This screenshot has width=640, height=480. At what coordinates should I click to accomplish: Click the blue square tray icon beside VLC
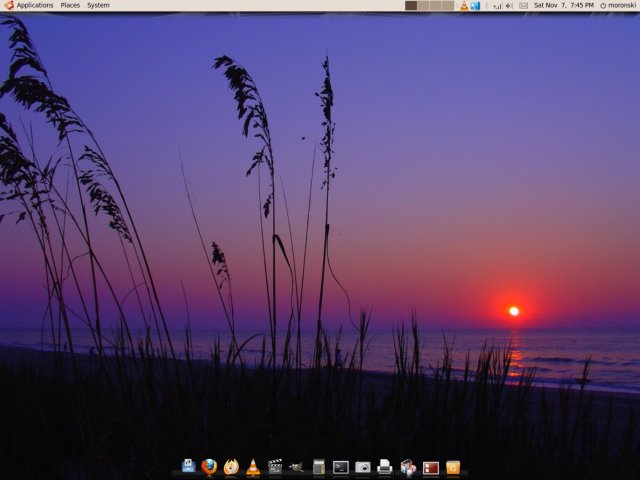coord(475,5)
